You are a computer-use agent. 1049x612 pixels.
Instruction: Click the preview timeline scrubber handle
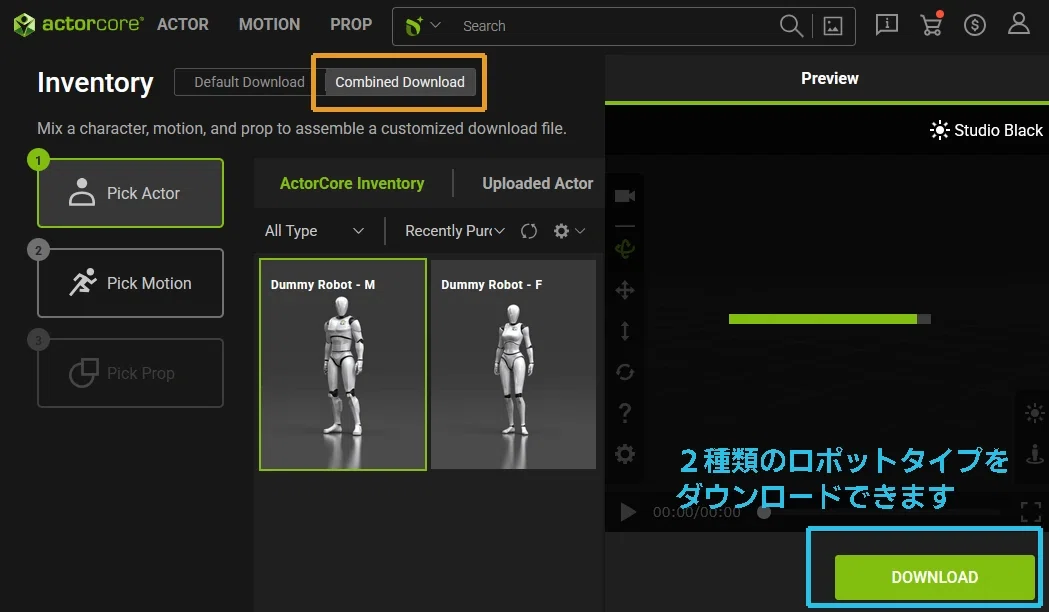click(764, 512)
